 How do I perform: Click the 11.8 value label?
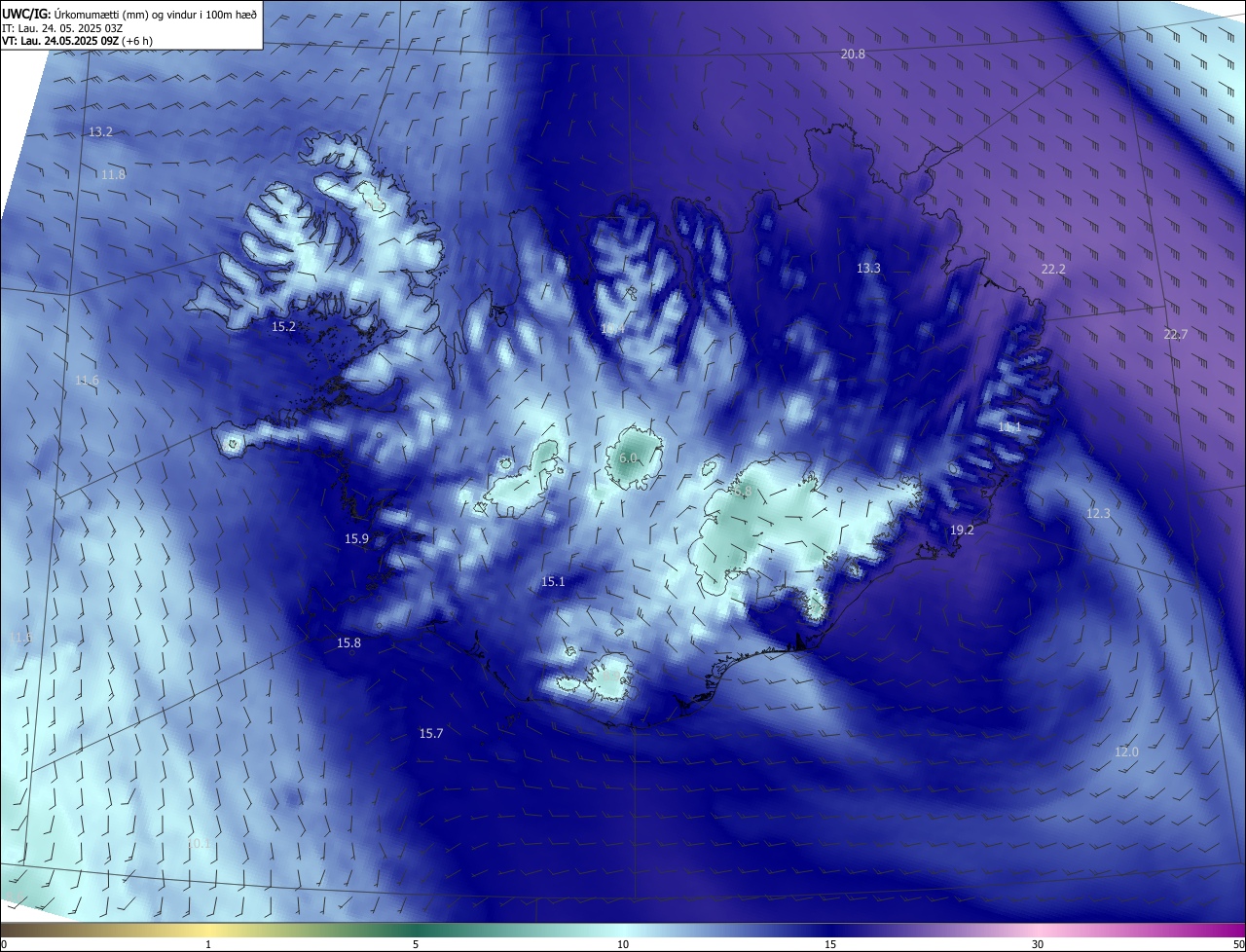tap(113, 175)
